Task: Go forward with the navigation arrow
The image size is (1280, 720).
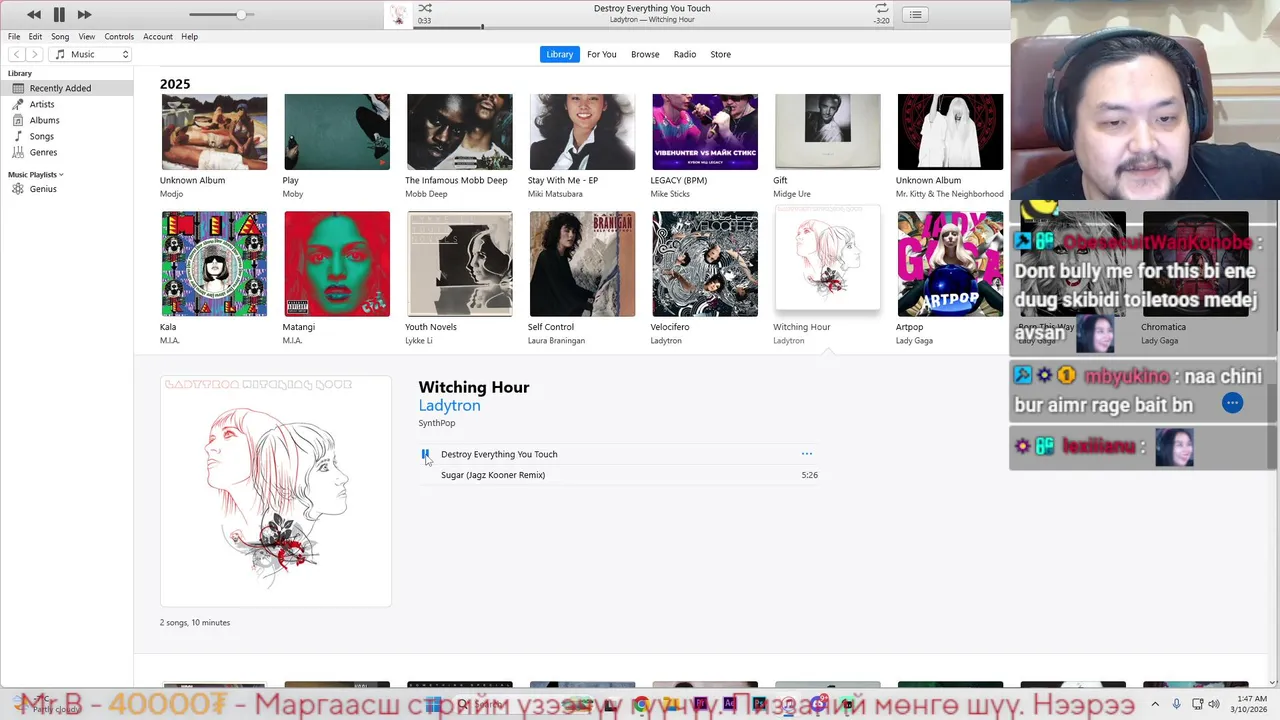Action: click(35, 54)
